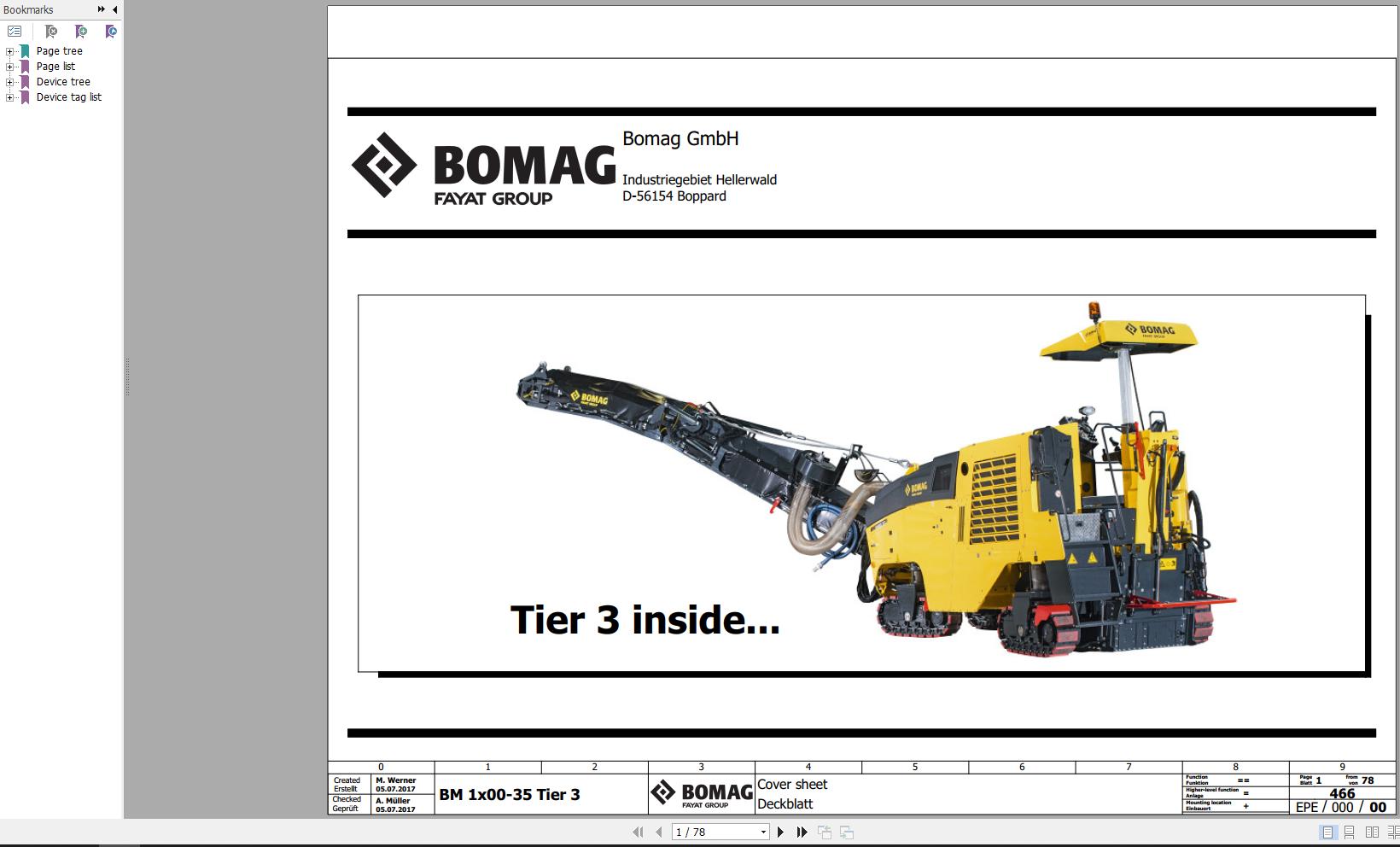Select the Device tag list bookmark
1400x847 pixels.
(68, 97)
